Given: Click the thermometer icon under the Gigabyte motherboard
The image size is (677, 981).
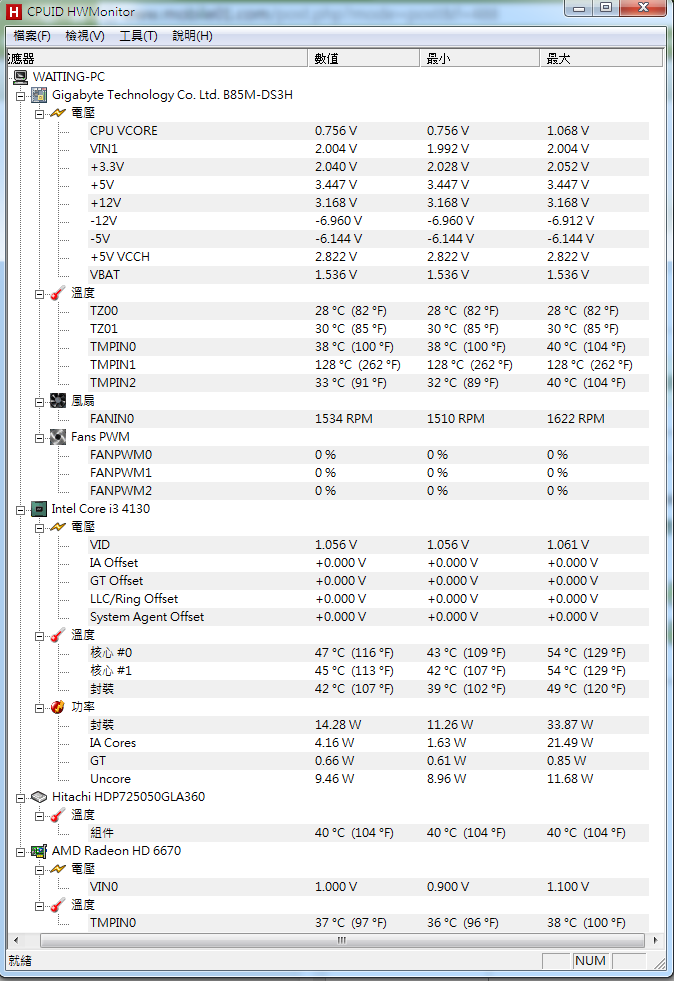Looking at the screenshot, I should click(58, 293).
